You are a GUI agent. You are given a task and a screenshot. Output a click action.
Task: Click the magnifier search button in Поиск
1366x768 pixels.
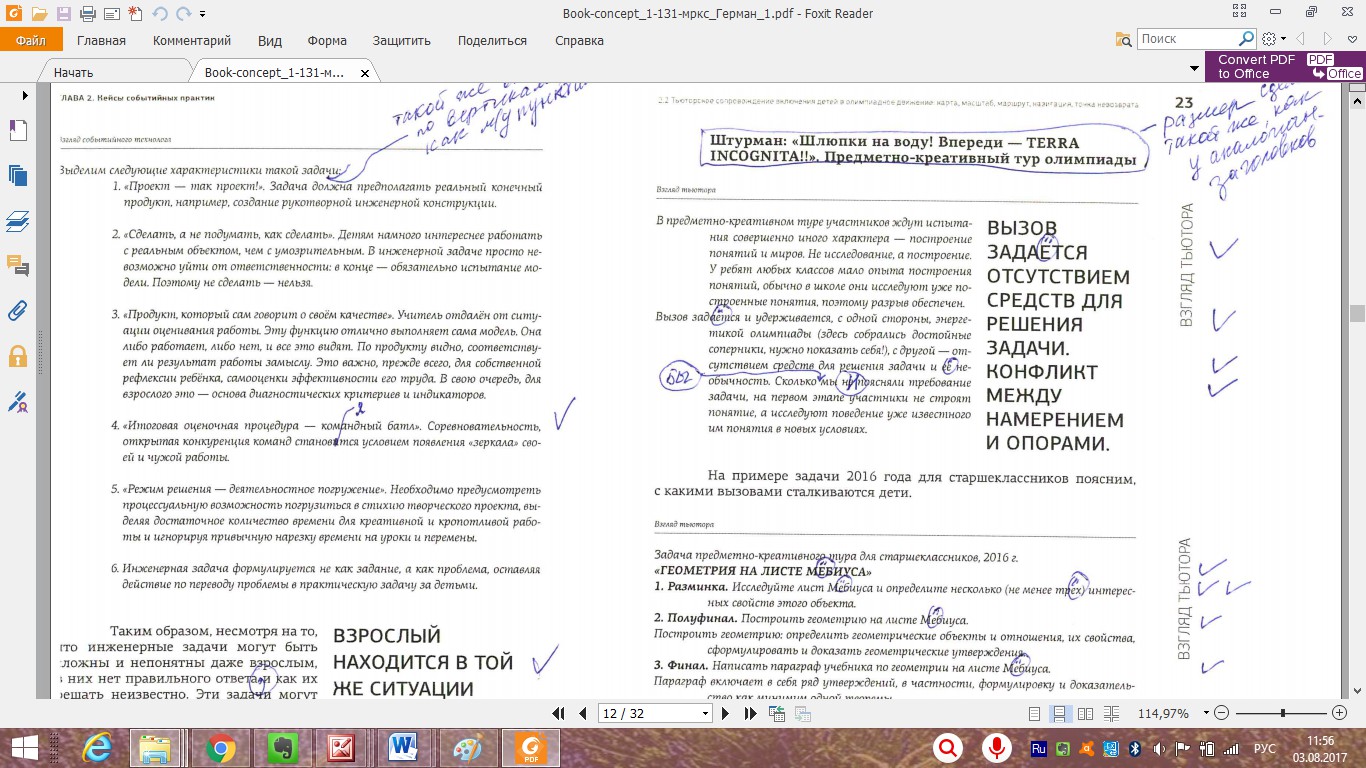pos(1247,39)
